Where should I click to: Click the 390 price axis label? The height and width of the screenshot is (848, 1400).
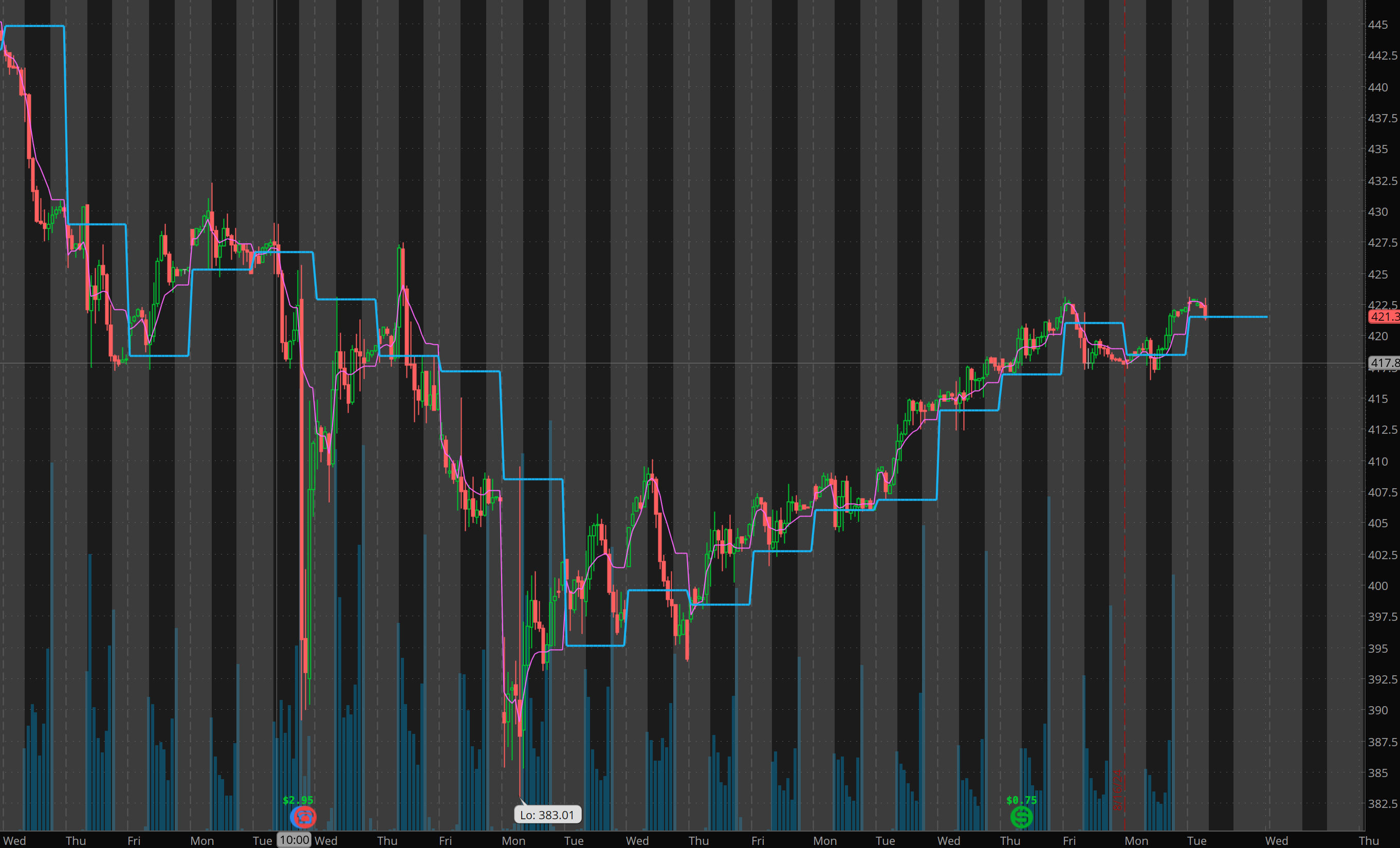(1377, 710)
